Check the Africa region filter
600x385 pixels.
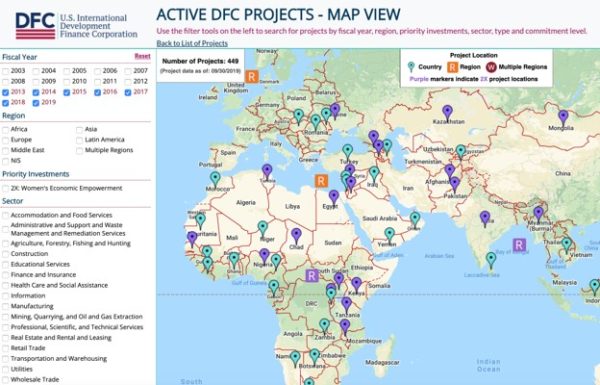(5, 130)
